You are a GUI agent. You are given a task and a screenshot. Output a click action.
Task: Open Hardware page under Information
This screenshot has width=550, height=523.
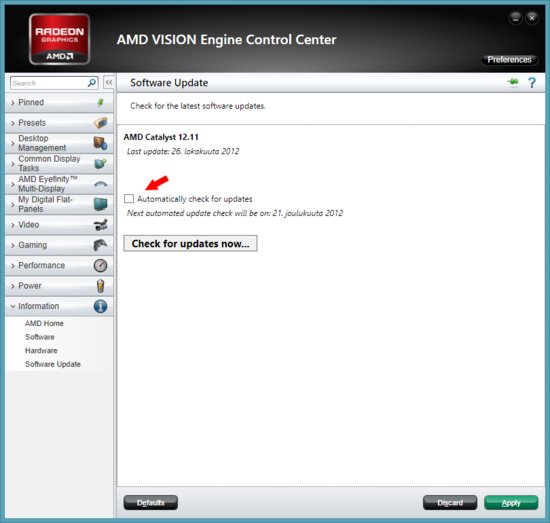(41, 350)
